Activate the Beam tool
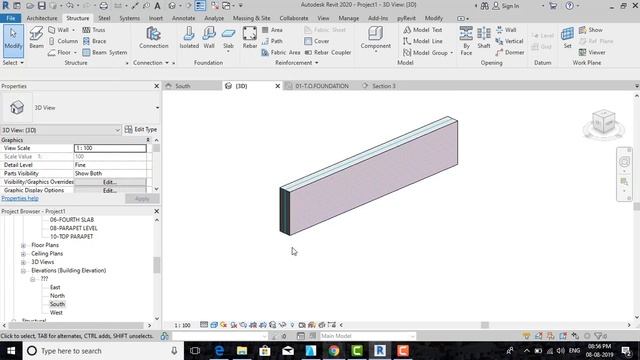The width and height of the screenshot is (640, 360). click(36, 38)
